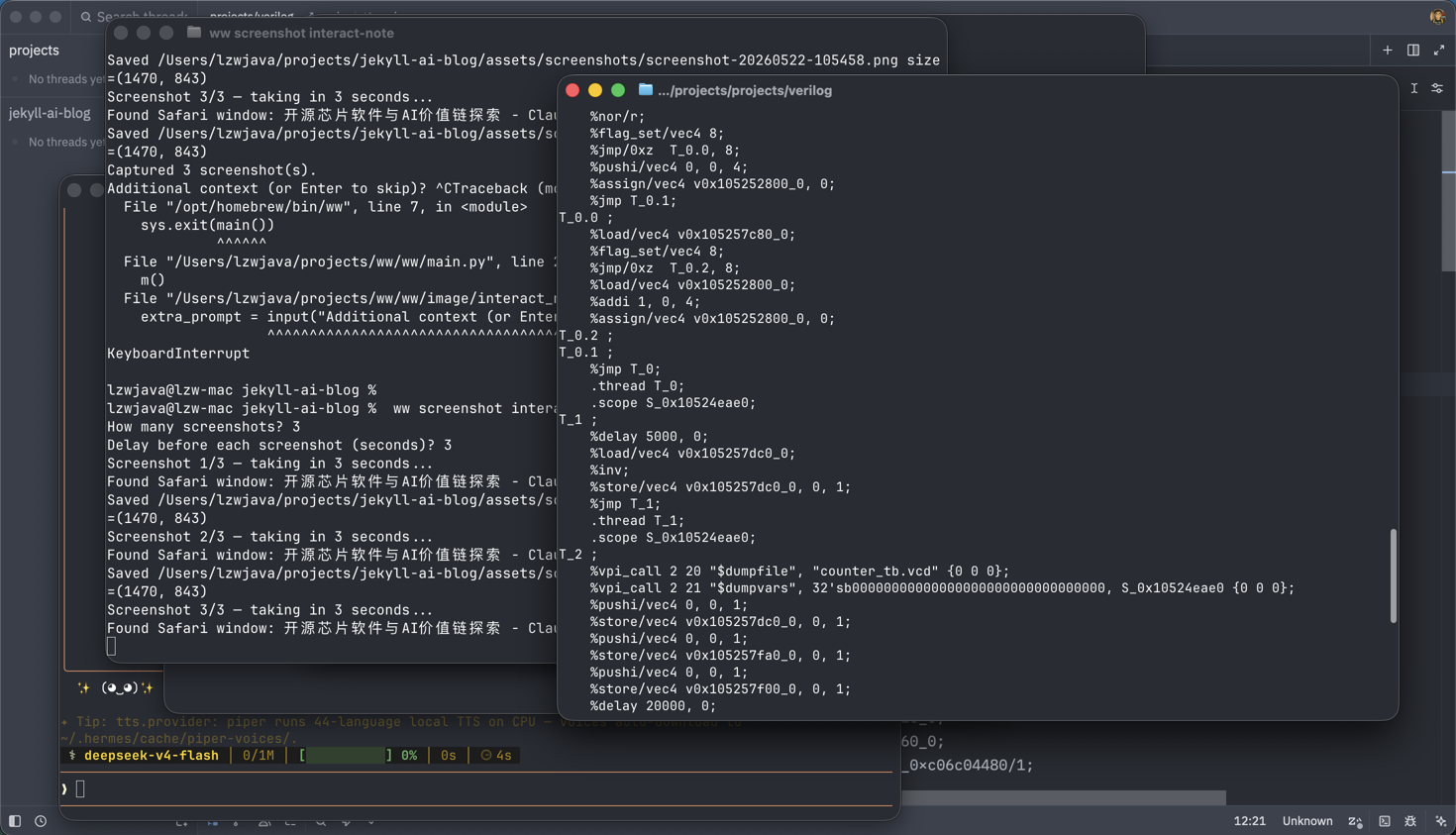Open the user avatar in Zed
This screenshot has height=835, width=1456.
(1437, 17)
